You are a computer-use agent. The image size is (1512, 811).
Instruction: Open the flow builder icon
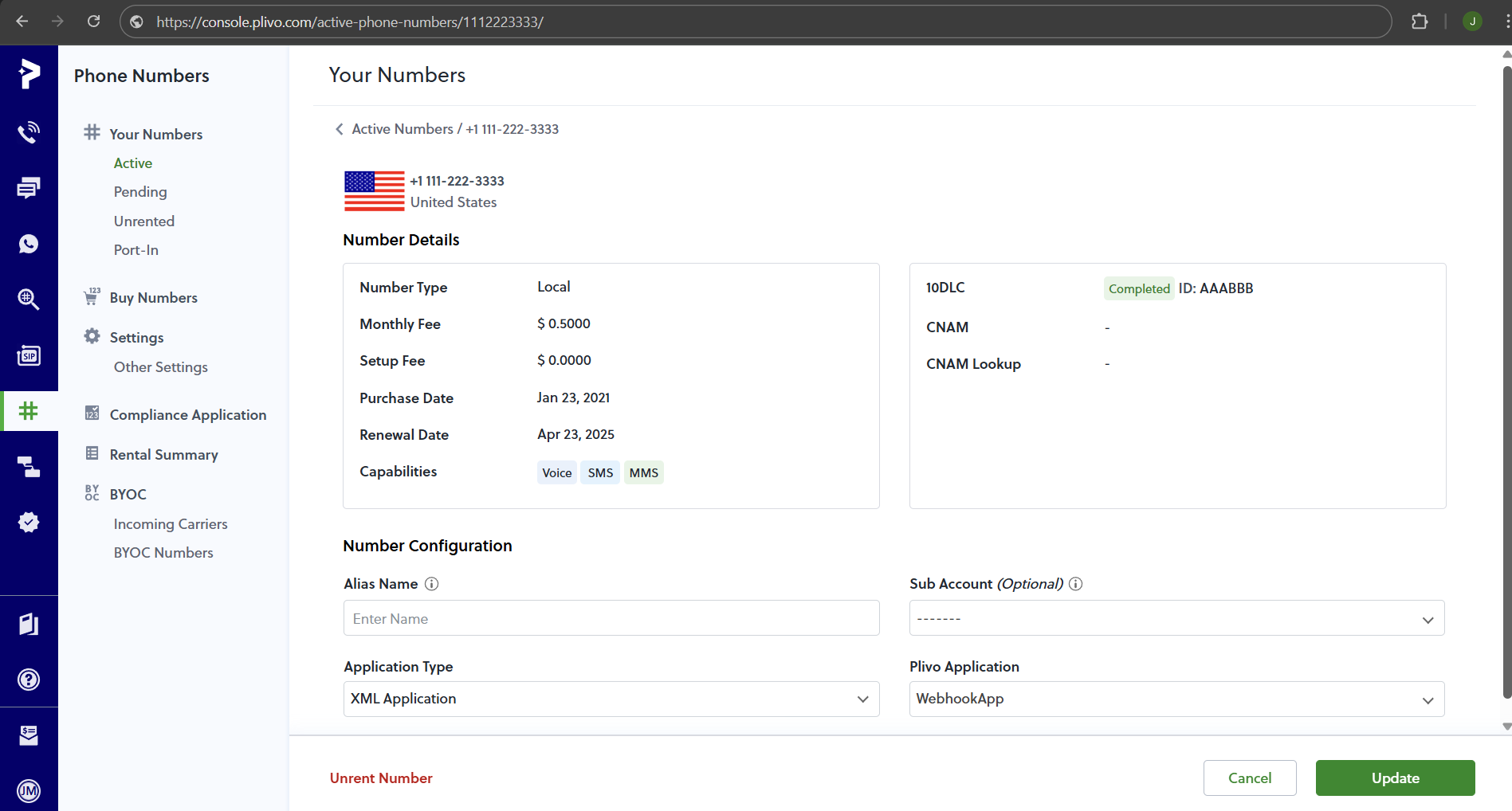[29, 467]
